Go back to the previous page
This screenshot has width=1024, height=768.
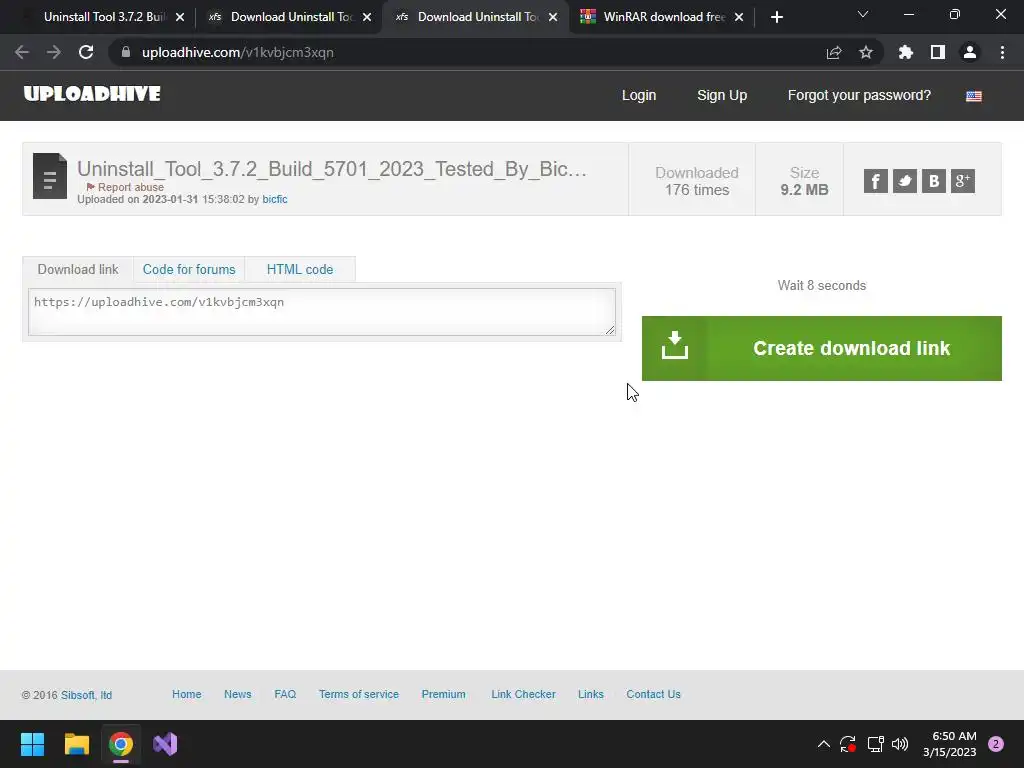pyautogui.click(x=22, y=52)
